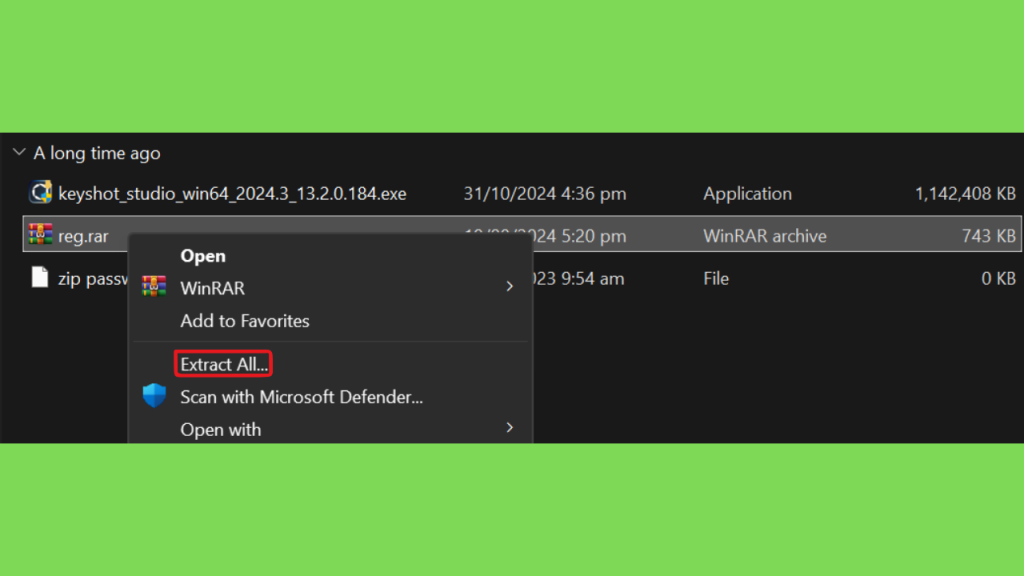Click the WinRAR icon in context menu
The image size is (1024, 576).
(154, 287)
